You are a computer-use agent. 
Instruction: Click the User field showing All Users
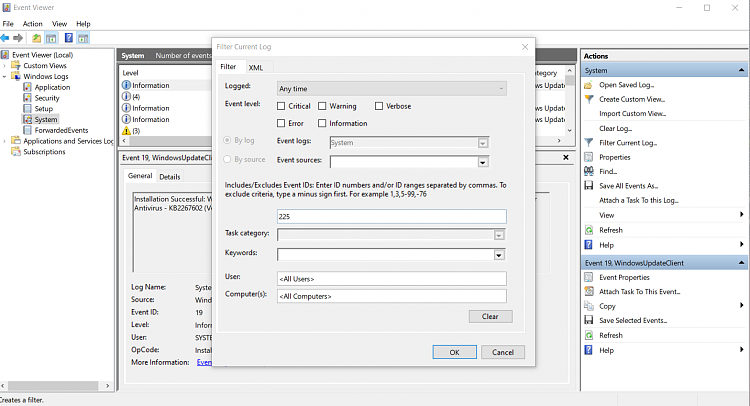click(x=391, y=279)
